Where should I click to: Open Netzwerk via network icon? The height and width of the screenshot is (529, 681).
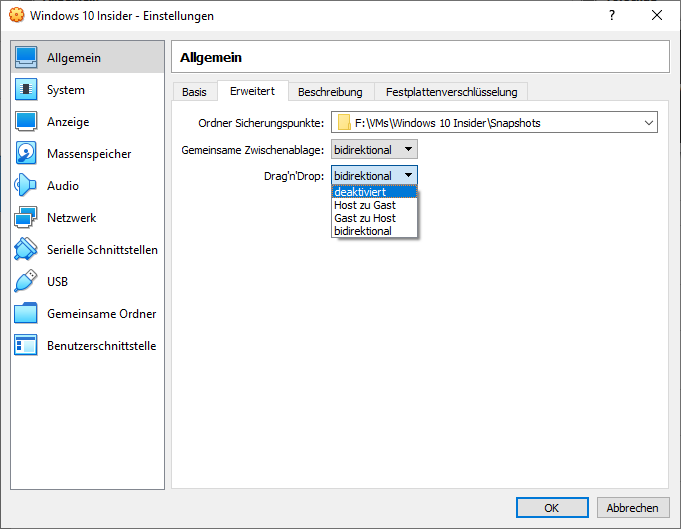(27, 218)
